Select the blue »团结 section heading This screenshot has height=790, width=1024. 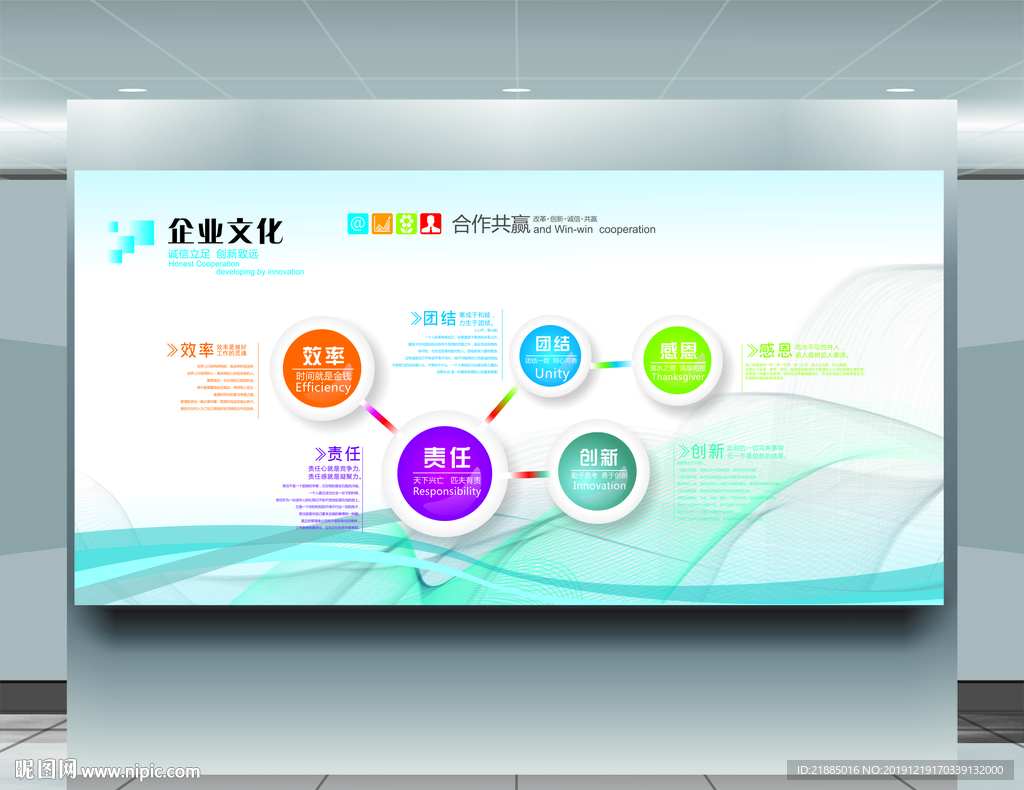tap(433, 318)
